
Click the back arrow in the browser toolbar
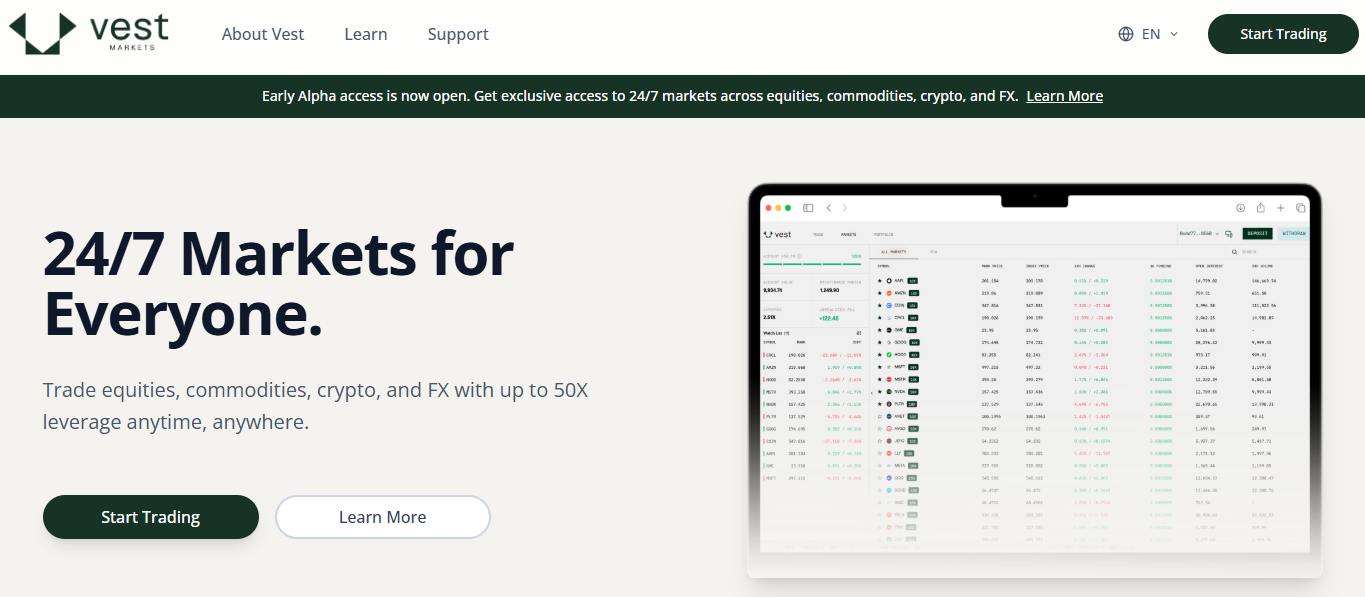pyautogui.click(x=828, y=208)
